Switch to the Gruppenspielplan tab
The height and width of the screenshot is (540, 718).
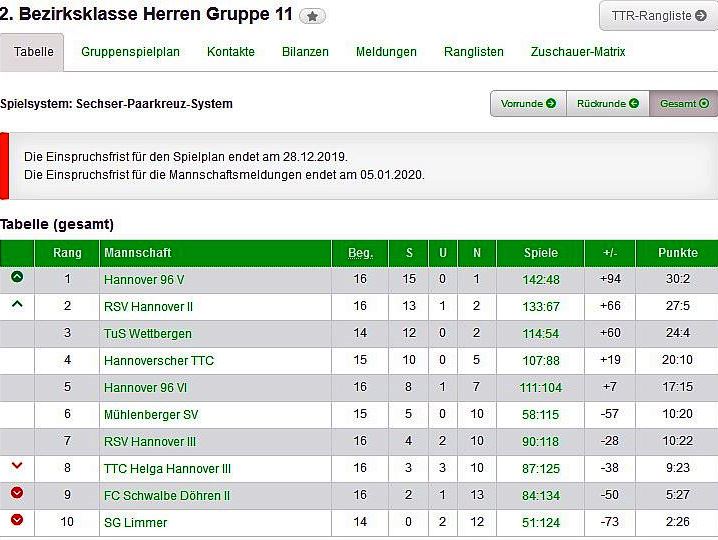[130, 52]
